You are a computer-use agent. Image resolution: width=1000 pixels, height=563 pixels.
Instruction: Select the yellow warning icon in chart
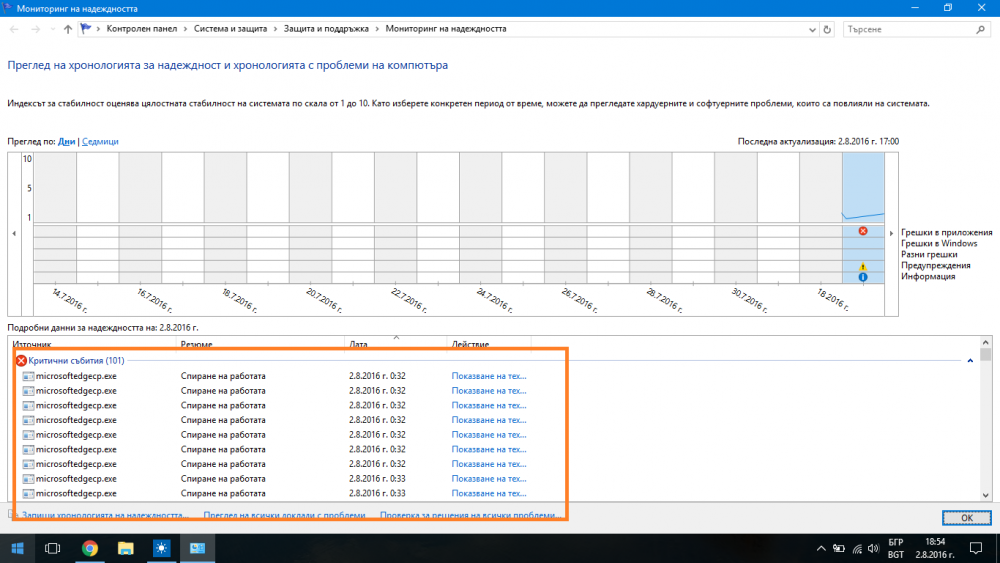[x=863, y=267]
